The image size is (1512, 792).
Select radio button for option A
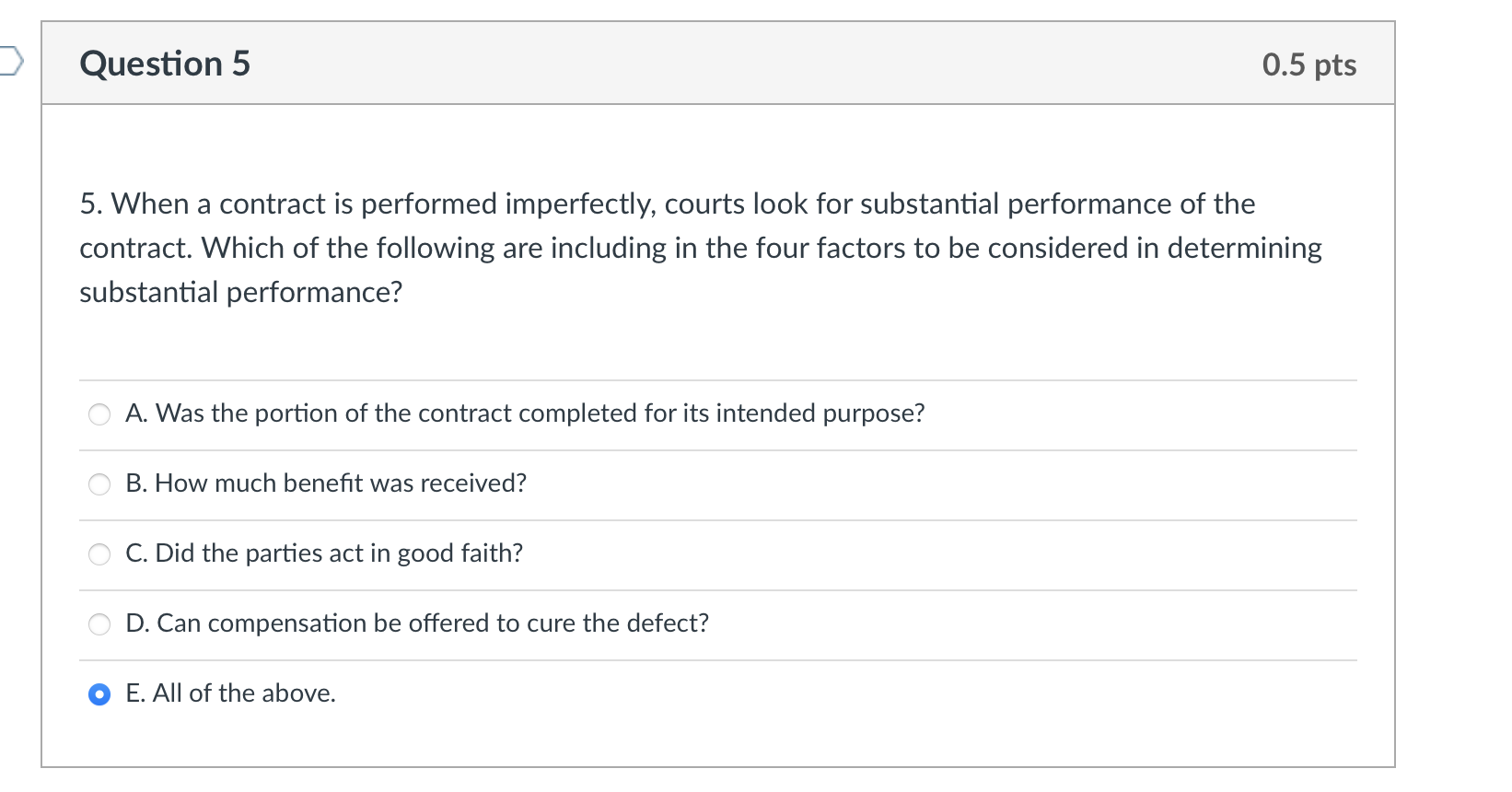coord(99,414)
